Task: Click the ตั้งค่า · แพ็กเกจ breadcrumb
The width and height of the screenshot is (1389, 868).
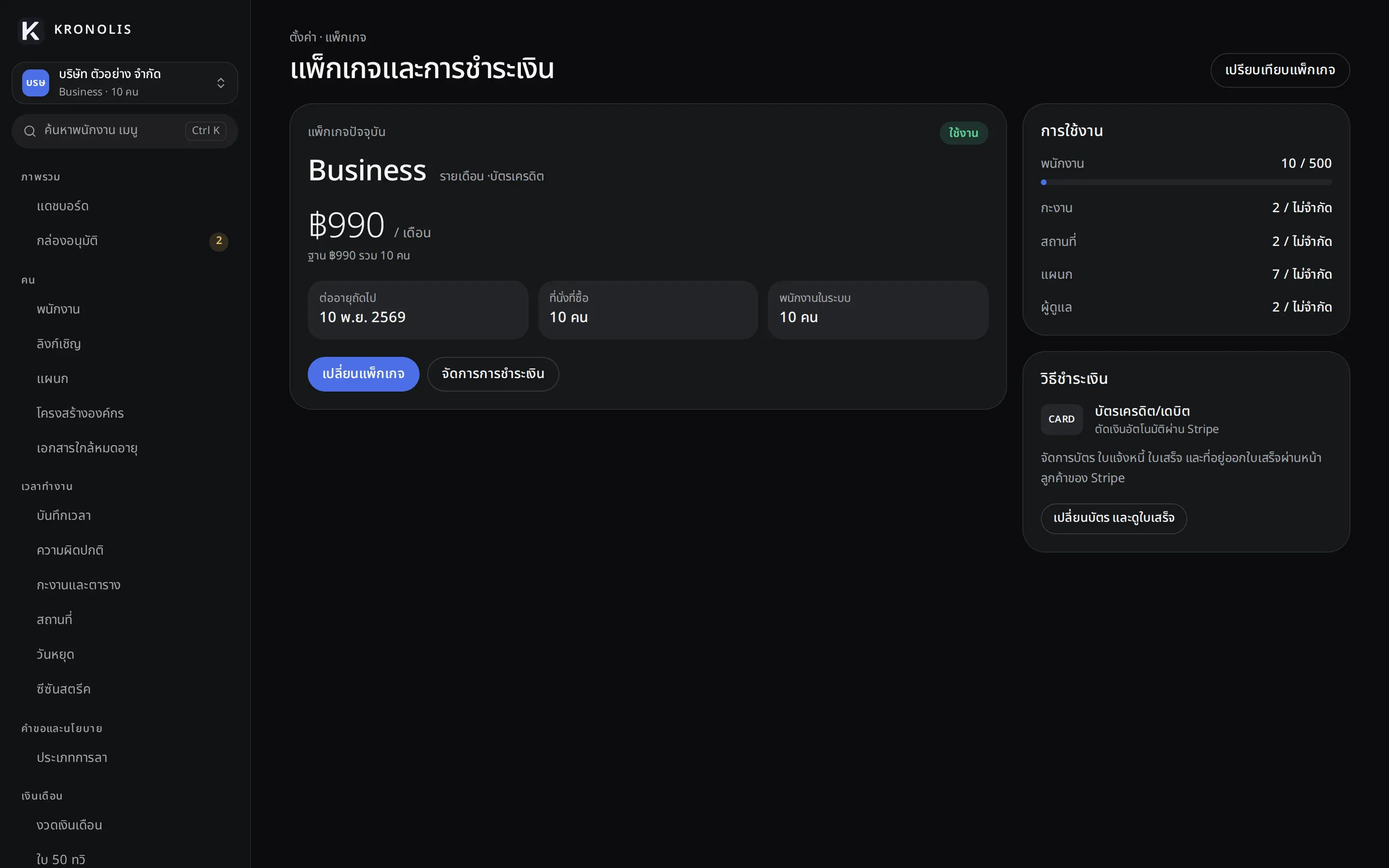Action: [328, 37]
